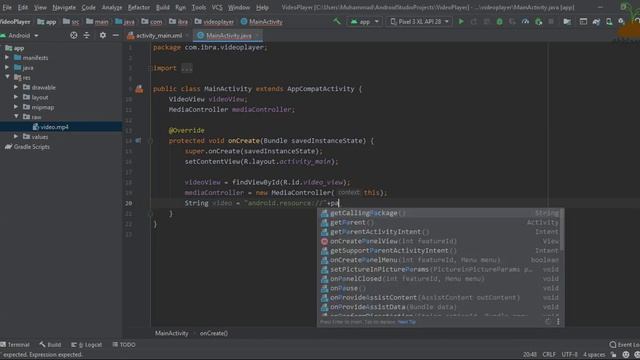This screenshot has height=360, width=640.
Task: Open the profiler gauge icon
Action: coord(525,22)
